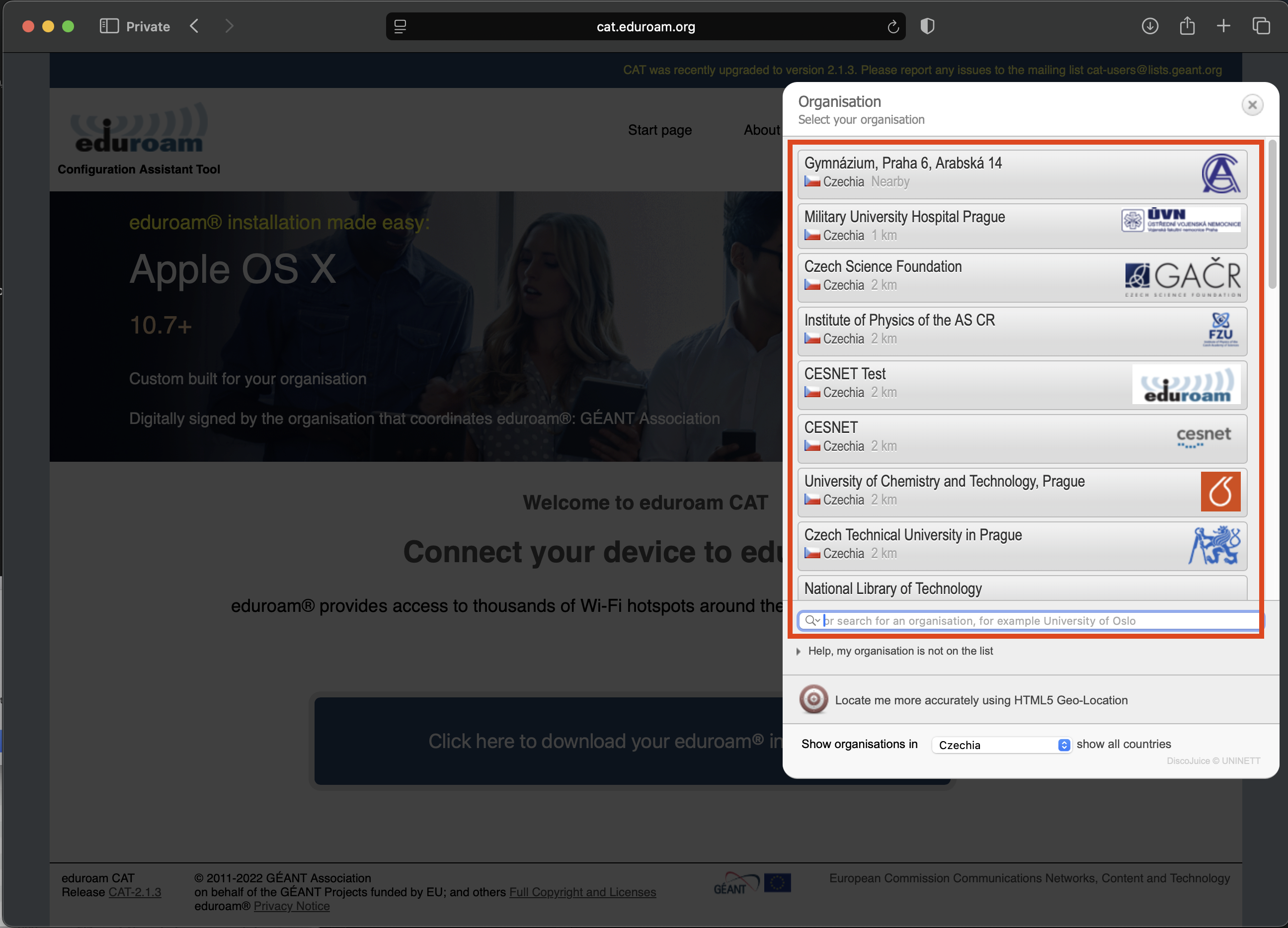Click the GAČR logo
Viewport: 1288px width, 928px height.
click(x=1183, y=278)
